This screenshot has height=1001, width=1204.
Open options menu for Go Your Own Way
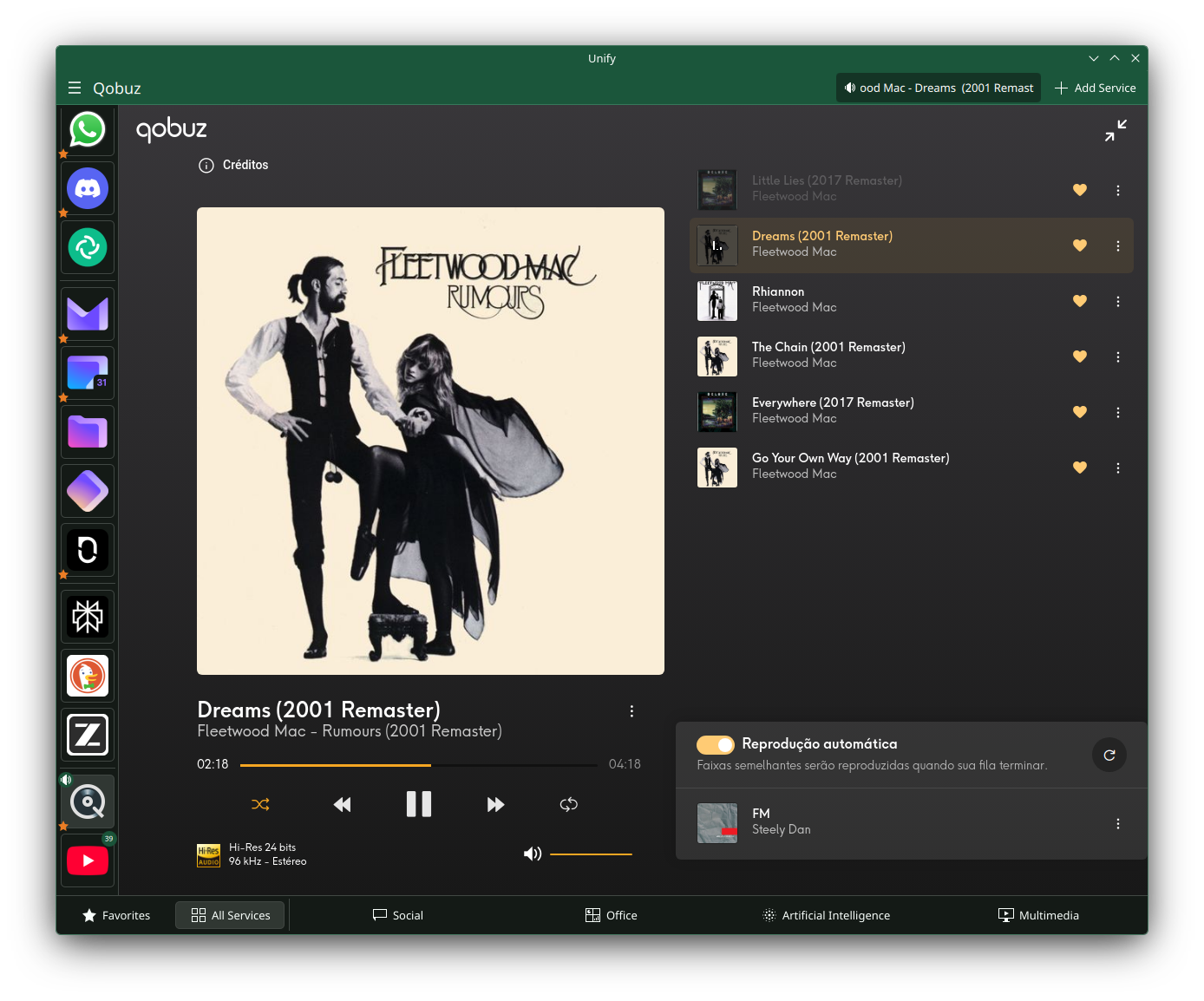(x=1118, y=468)
